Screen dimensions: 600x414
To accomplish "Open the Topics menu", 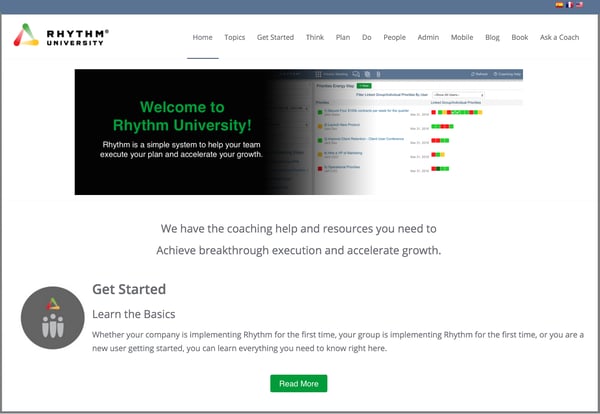I will (x=235, y=37).
